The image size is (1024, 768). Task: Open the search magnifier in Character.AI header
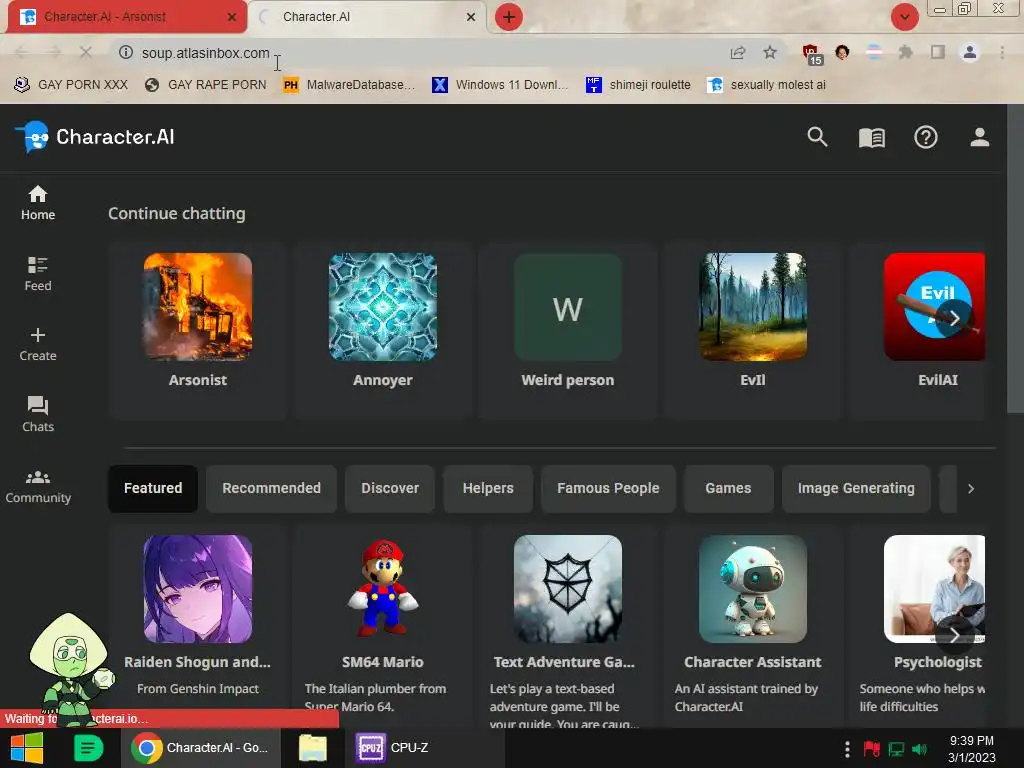point(817,137)
